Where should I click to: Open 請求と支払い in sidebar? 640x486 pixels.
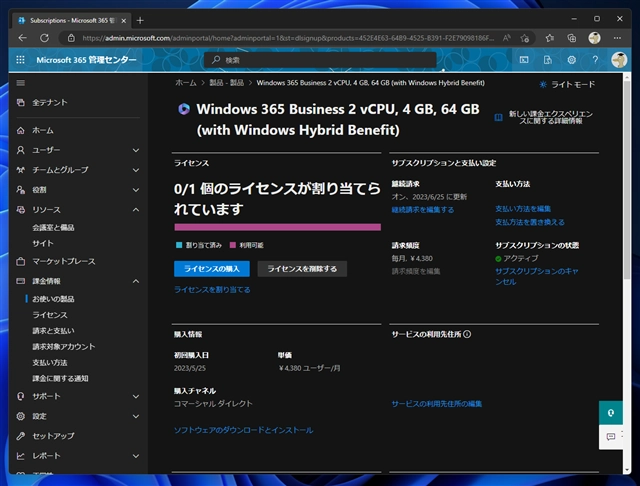pos(53,331)
